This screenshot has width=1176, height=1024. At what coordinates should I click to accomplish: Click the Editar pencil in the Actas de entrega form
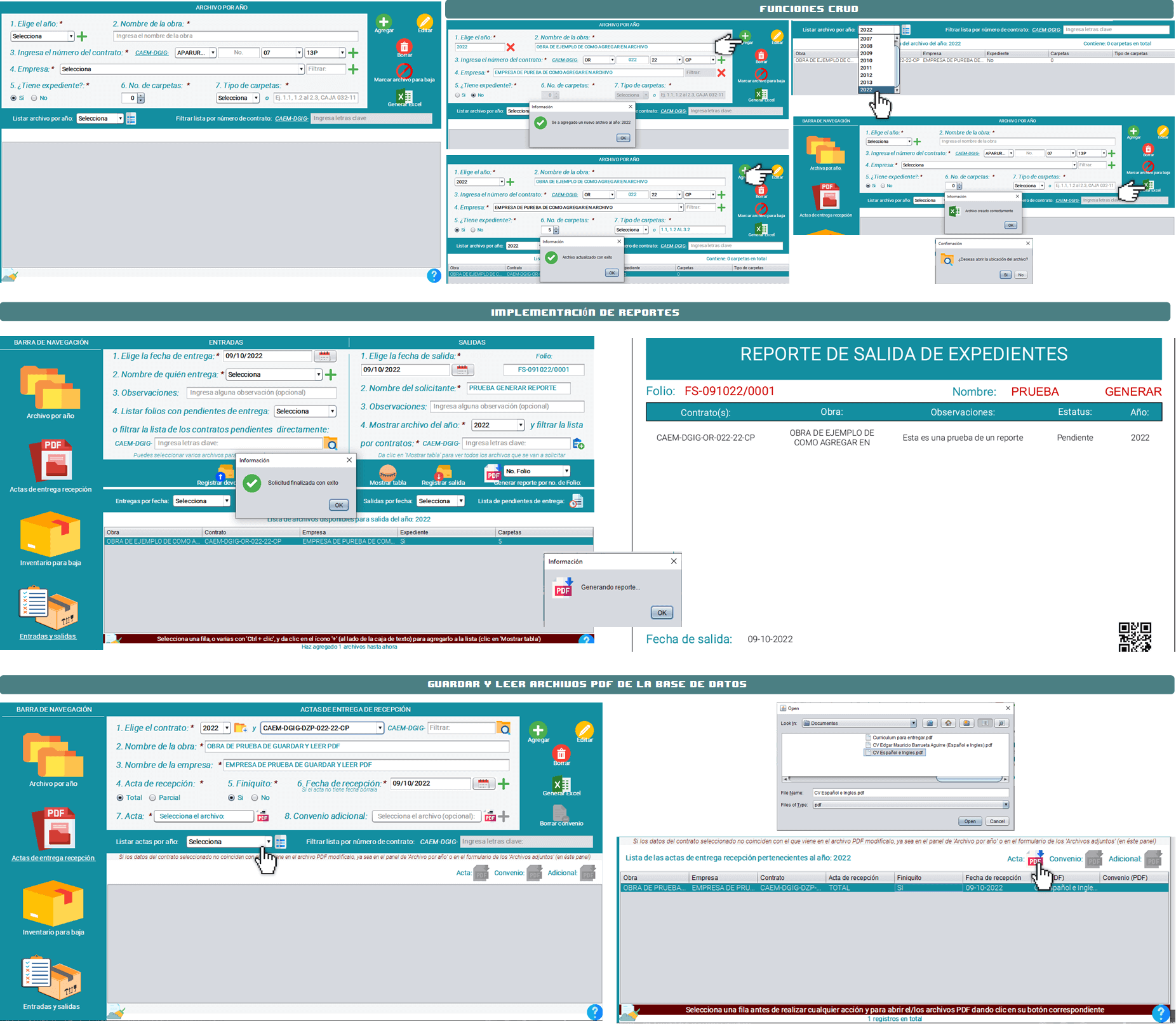click(x=584, y=729)
